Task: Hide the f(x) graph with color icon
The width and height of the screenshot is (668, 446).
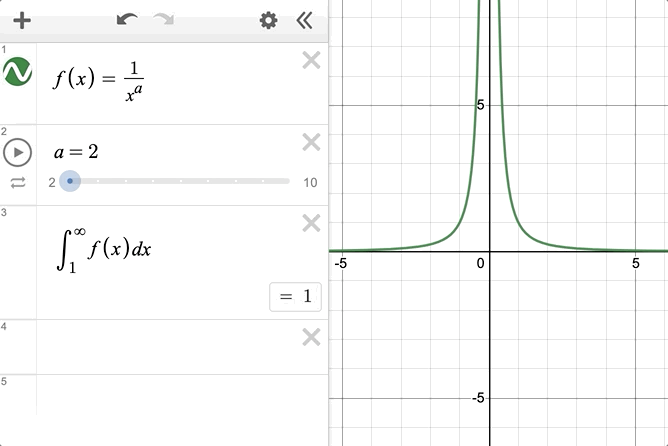Action: [18, 72]
